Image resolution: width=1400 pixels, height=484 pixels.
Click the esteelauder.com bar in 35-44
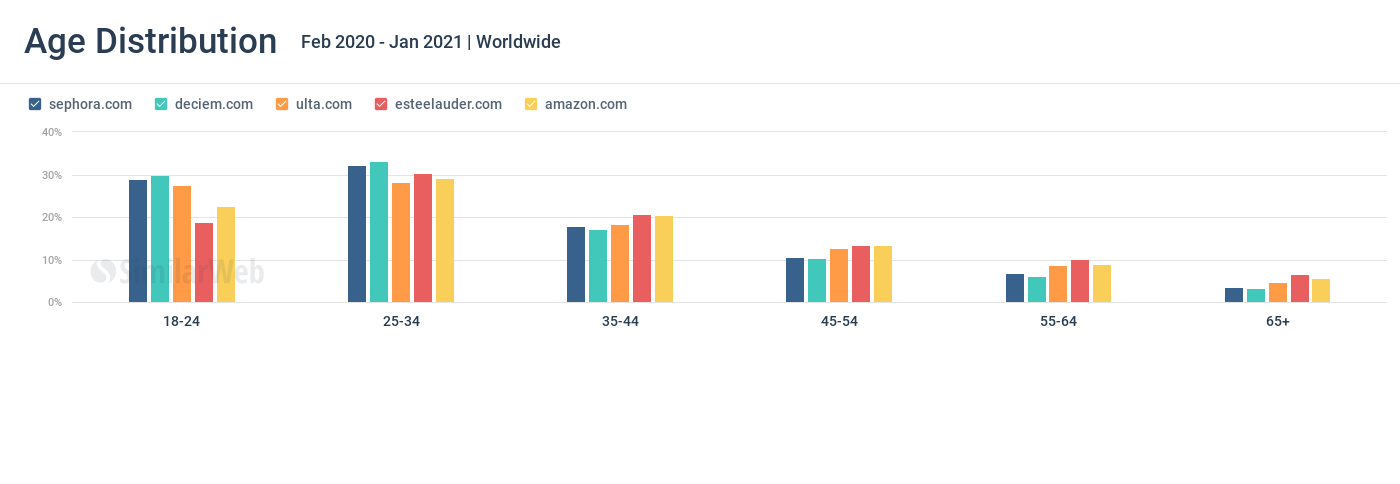tap(642, 258)
